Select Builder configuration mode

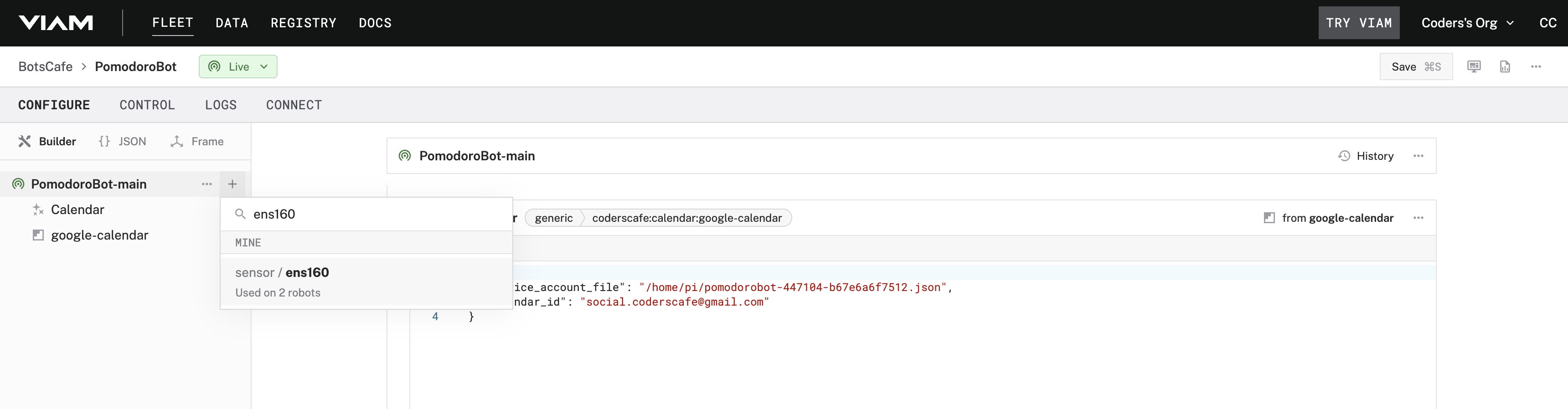click(x=47, y=142)
